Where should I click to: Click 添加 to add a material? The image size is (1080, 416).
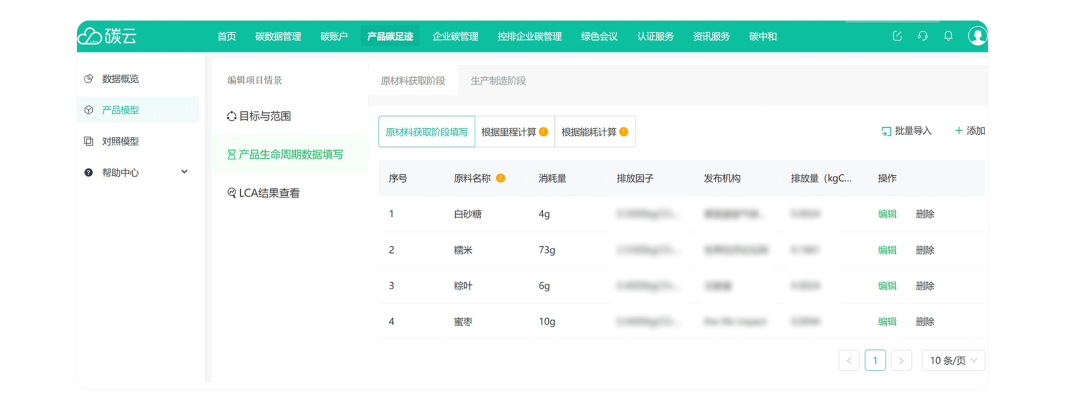coord(969,131)
